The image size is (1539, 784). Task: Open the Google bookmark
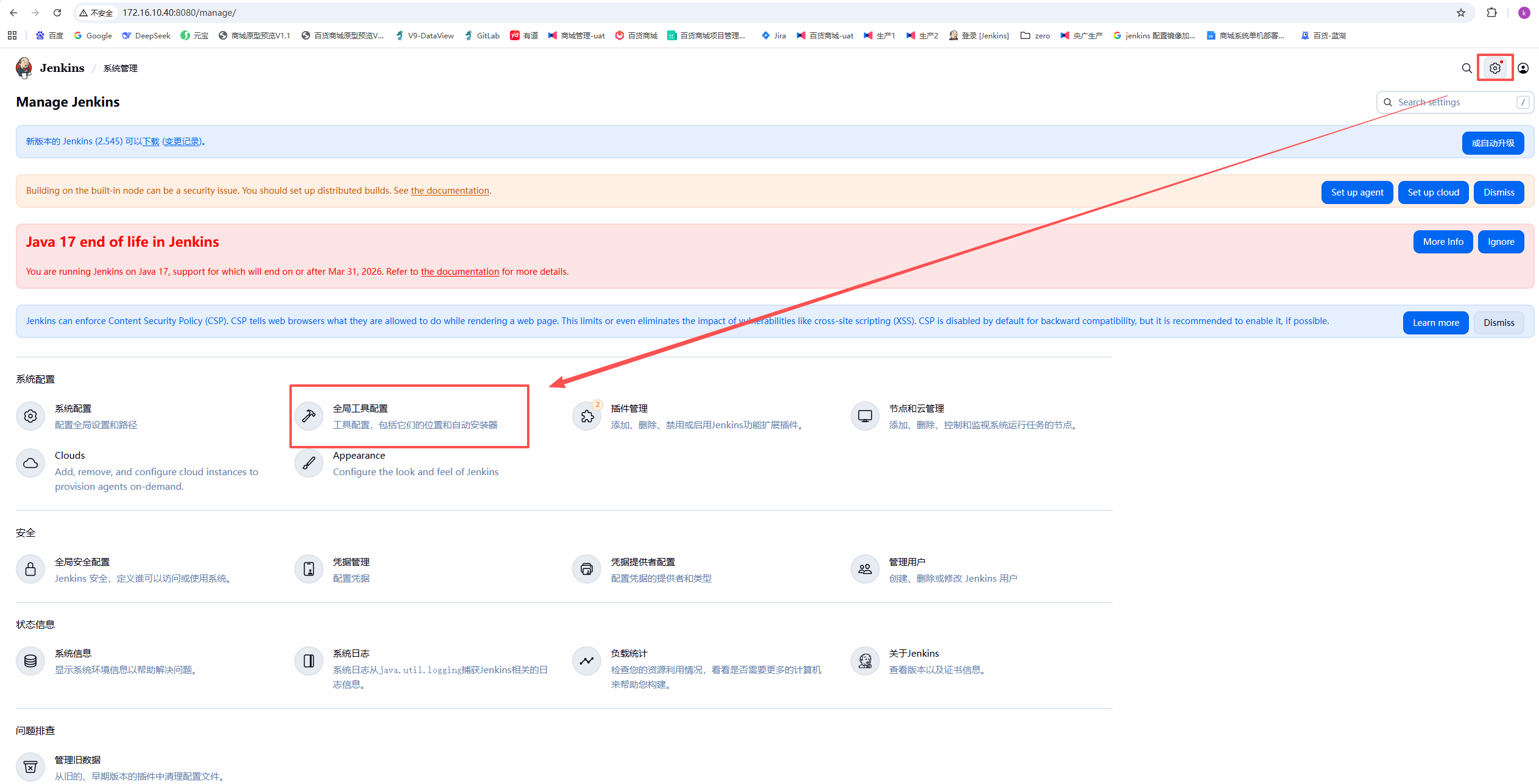click(x=93, y=35)
